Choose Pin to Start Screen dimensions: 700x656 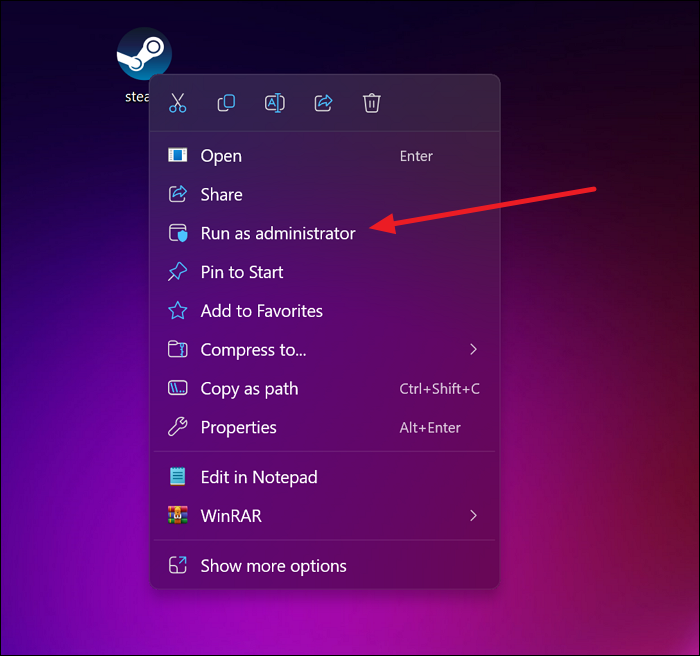pos(241,272)
